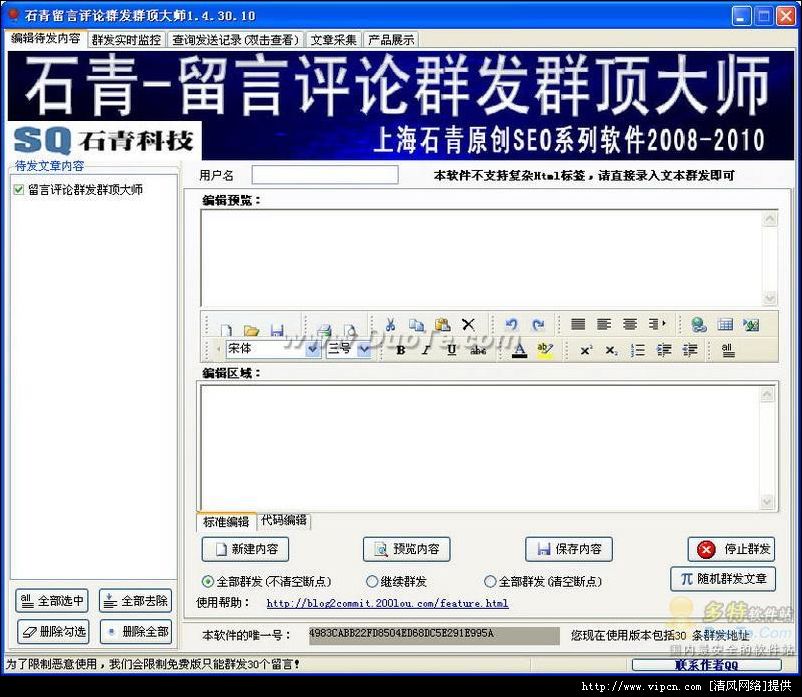The width and height of the screenshot is (802, 697).
Task: Switch to the 群发实时监控 tab
Action: [x=126, y=40]
